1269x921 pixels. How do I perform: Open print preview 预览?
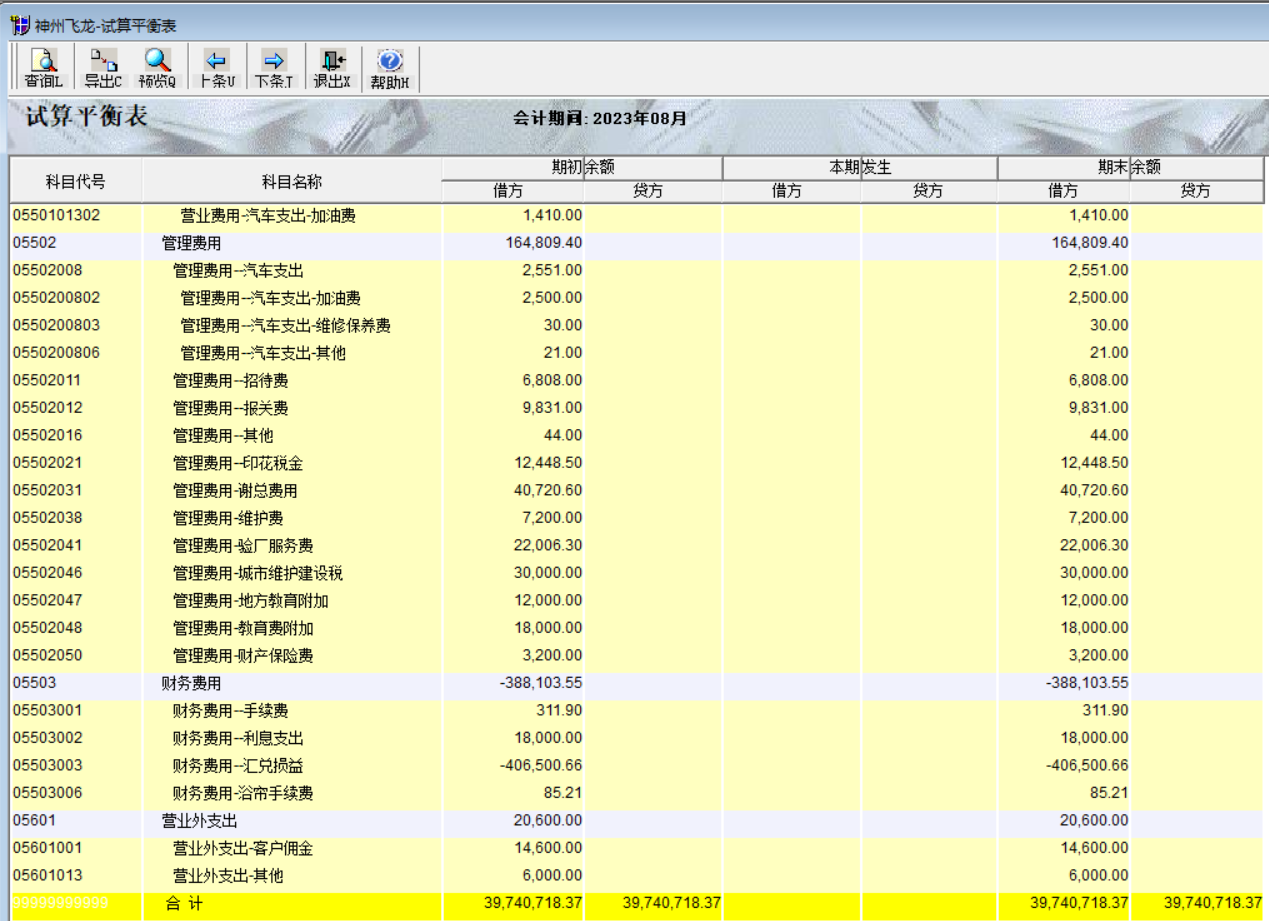pyautogui.click(x=157, y=69)
